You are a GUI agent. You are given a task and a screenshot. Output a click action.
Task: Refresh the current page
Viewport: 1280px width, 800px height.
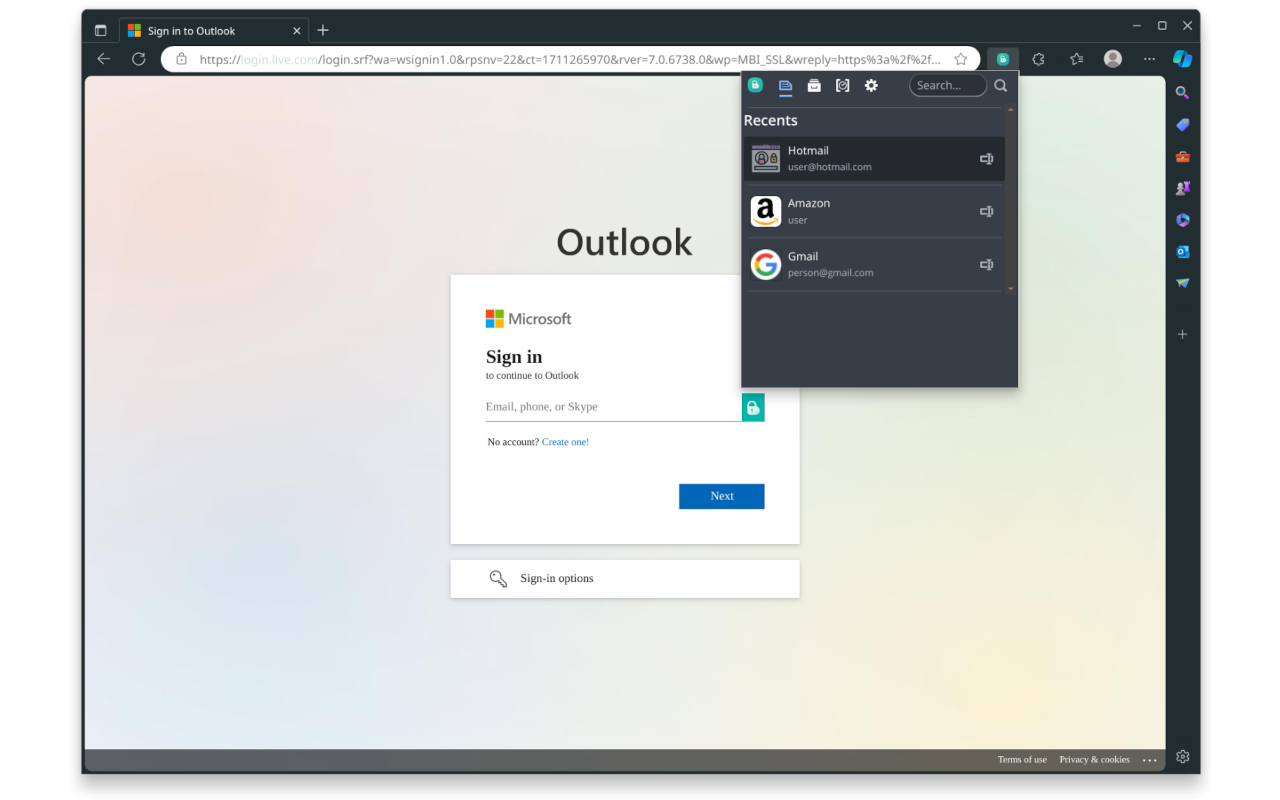coord(138,59)
